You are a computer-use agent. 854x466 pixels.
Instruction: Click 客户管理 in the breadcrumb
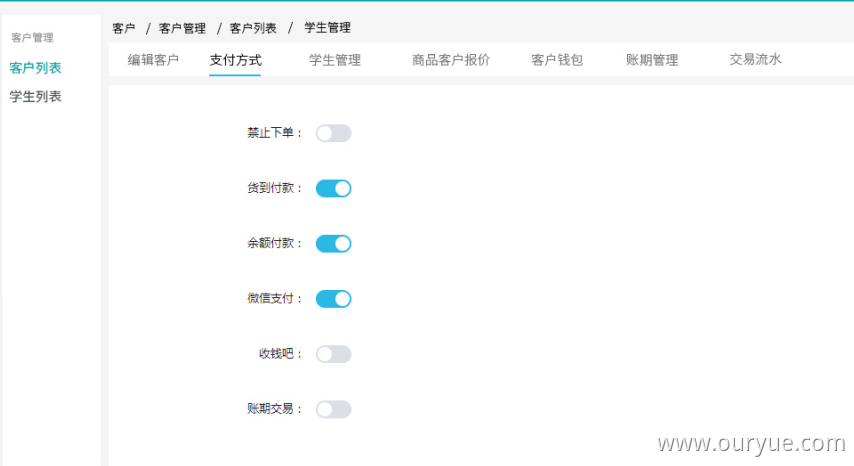(x=182, y=28)
